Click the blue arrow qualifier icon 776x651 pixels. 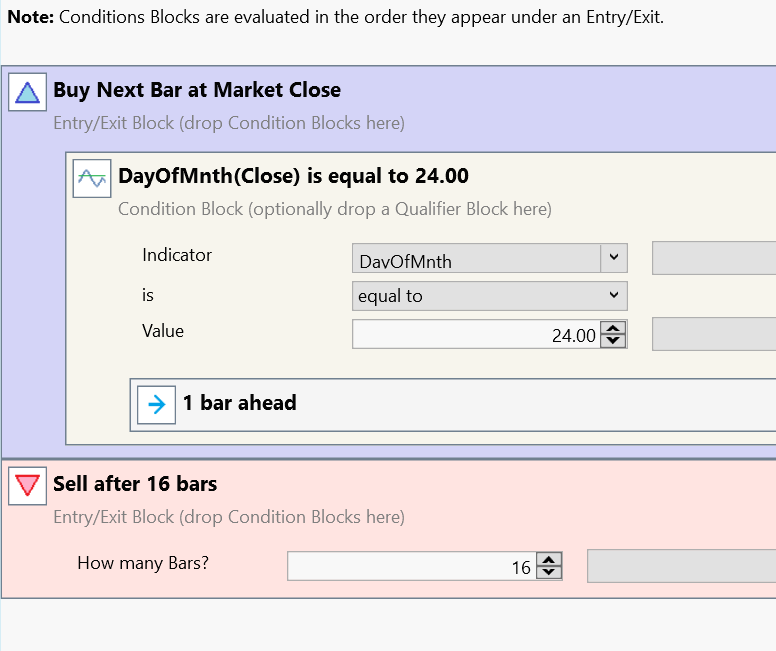pyautogui.click(x=156, y=404)
